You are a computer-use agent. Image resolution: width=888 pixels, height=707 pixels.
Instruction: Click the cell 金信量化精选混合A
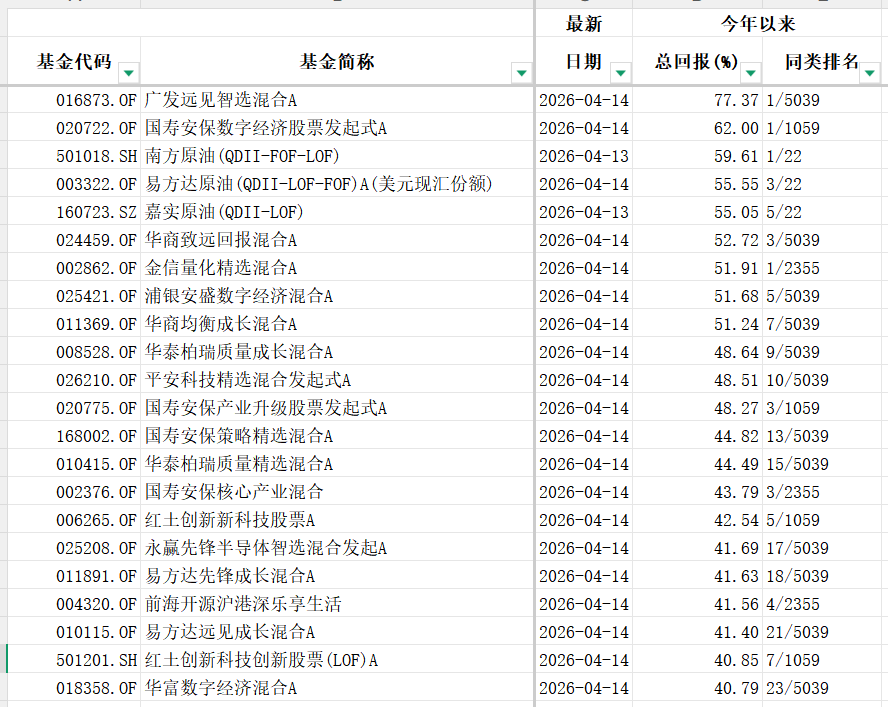click(x=221, y=268)
